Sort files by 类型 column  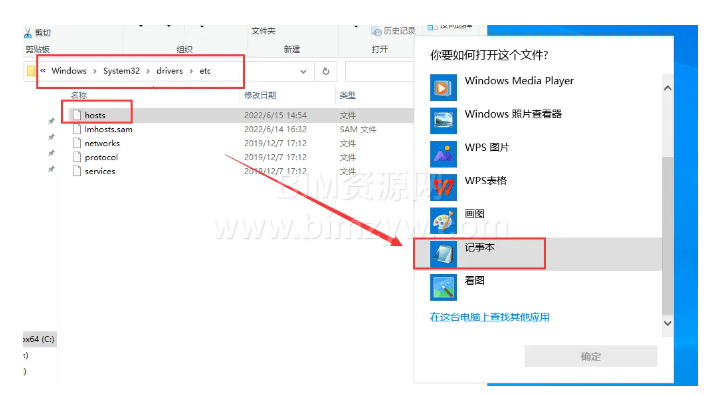(x=348, y=95)
